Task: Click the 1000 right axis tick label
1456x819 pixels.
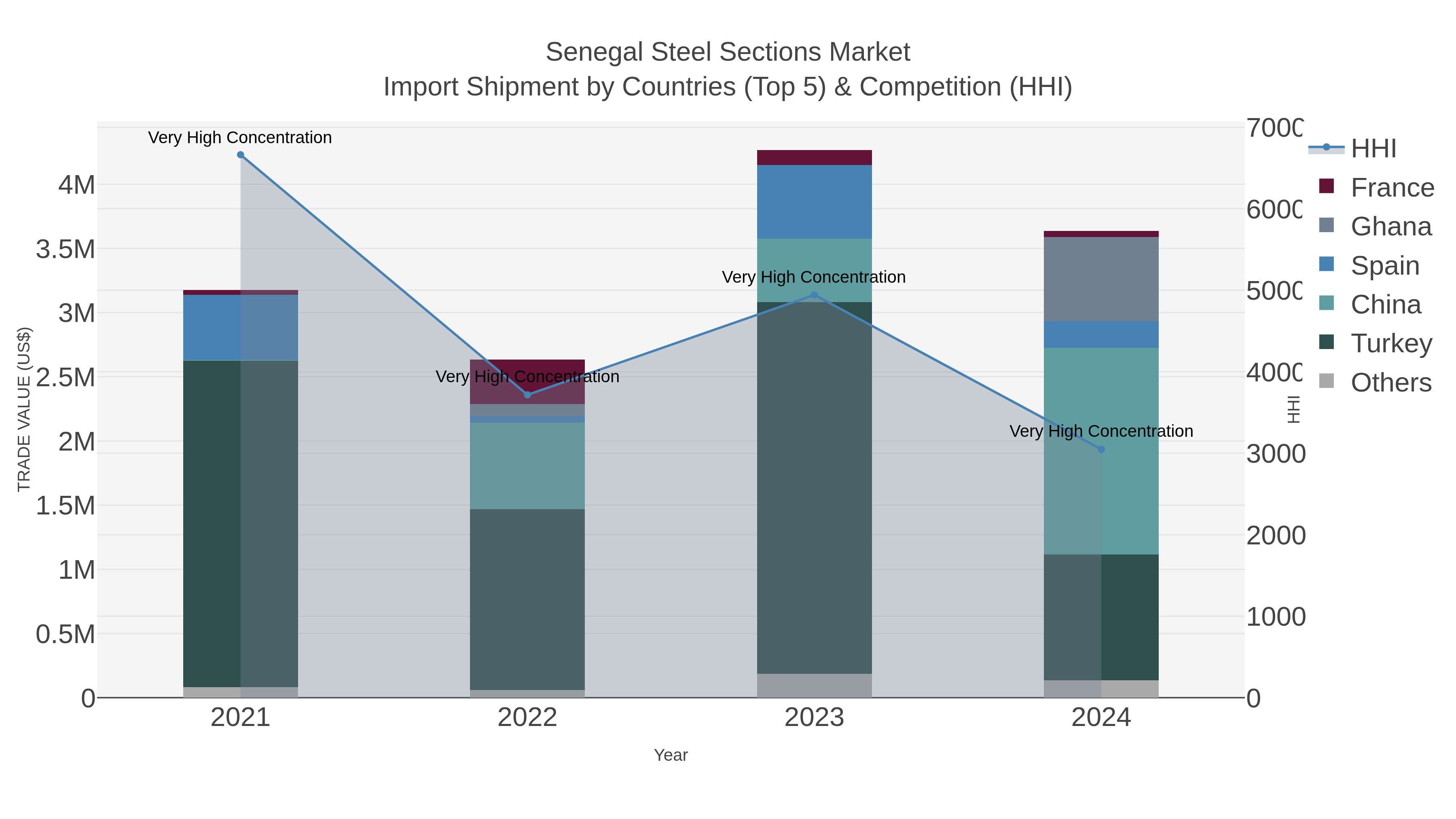Action: [x=1276, y=617]
